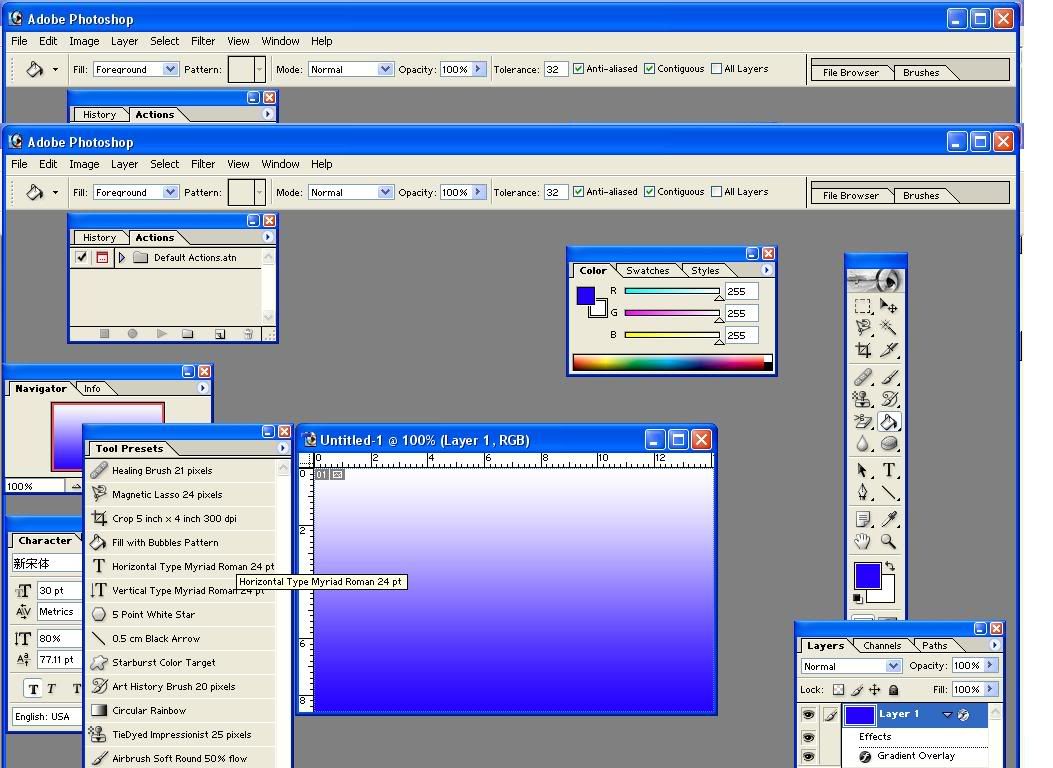Switch to the Channels tab

pyautogui.click(x=882, y=645)
